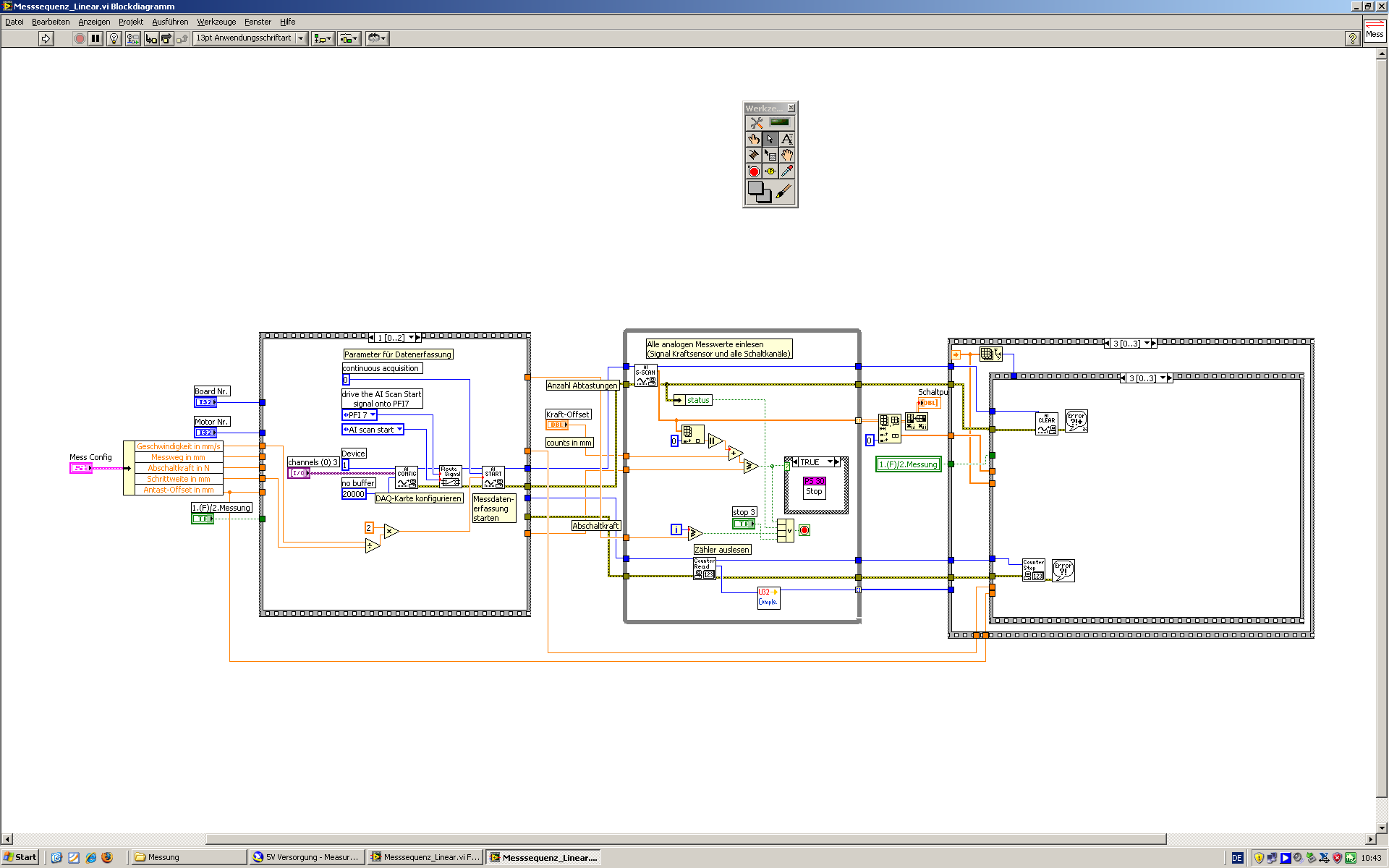Choose the Scroll window hand tool

[787, 155]
